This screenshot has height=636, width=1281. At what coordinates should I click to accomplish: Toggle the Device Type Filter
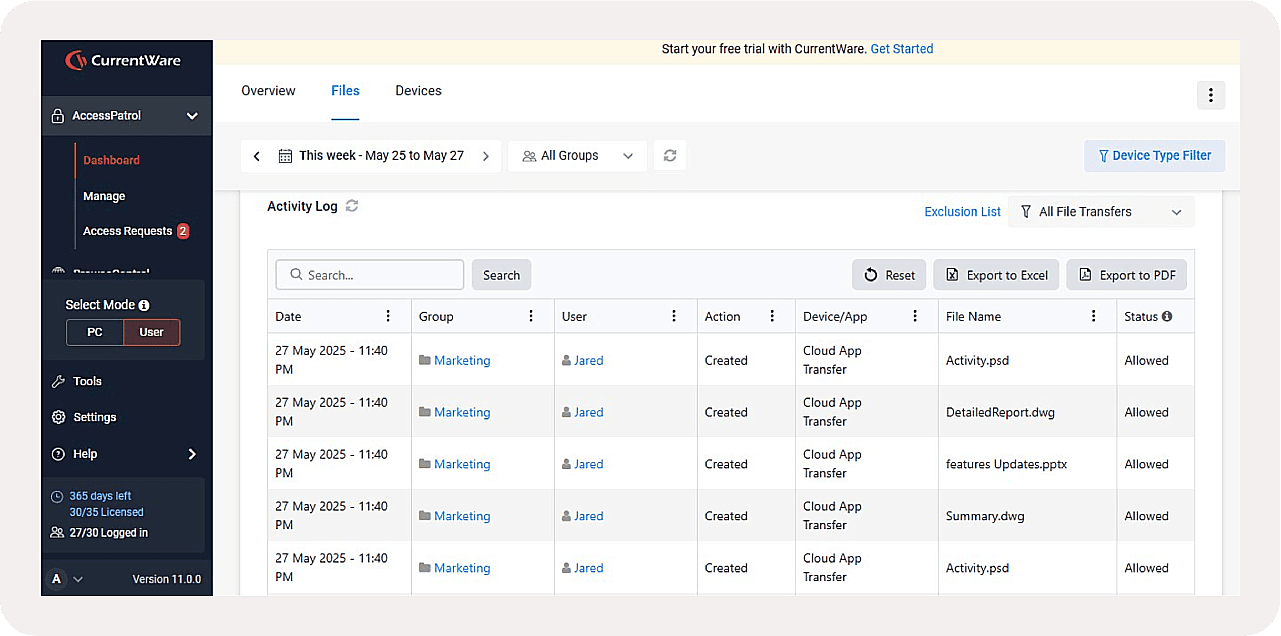[x=1154, y=156]
